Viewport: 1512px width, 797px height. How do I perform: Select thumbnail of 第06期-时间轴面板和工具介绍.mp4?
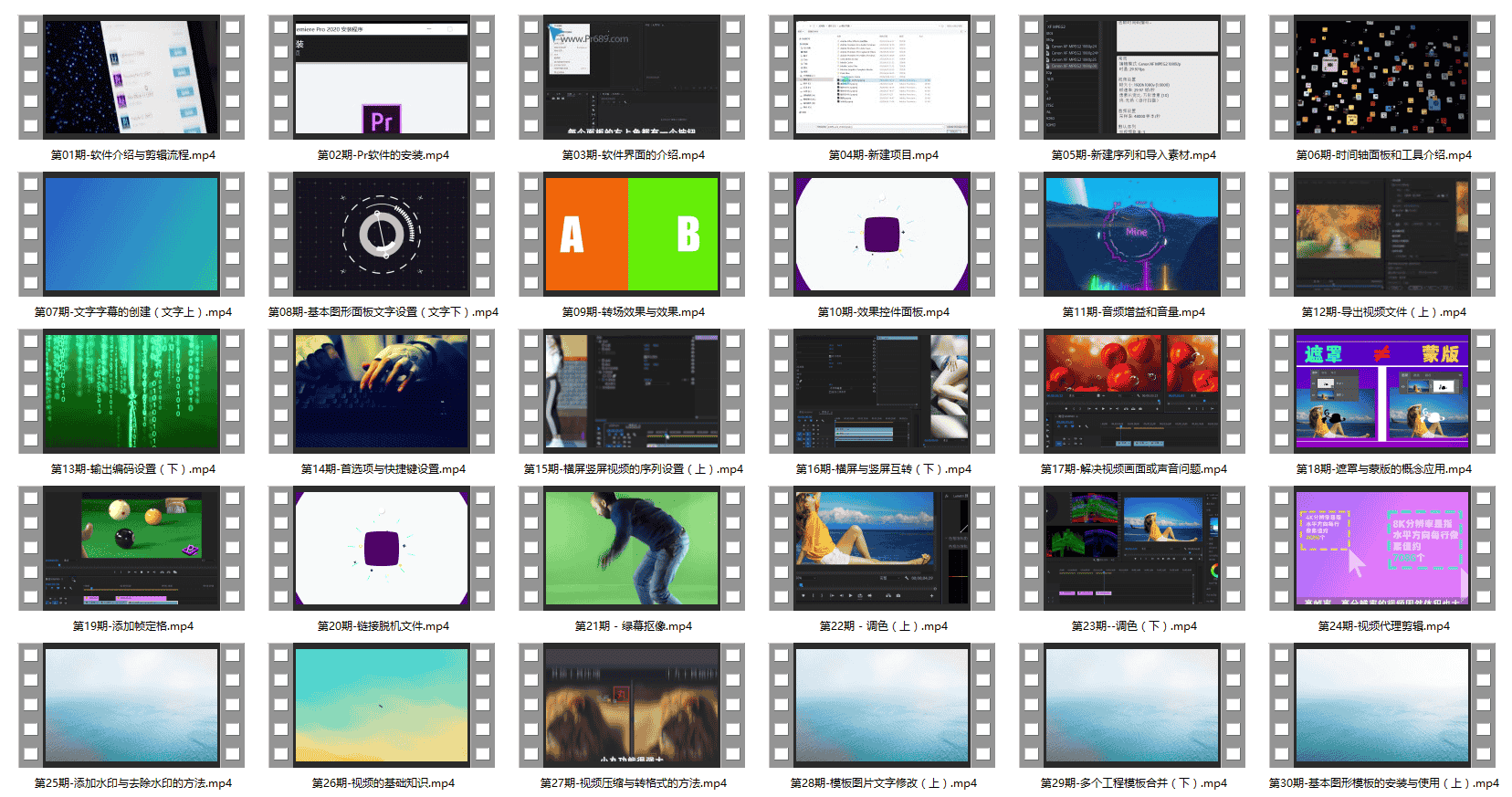click(1382, 77)
